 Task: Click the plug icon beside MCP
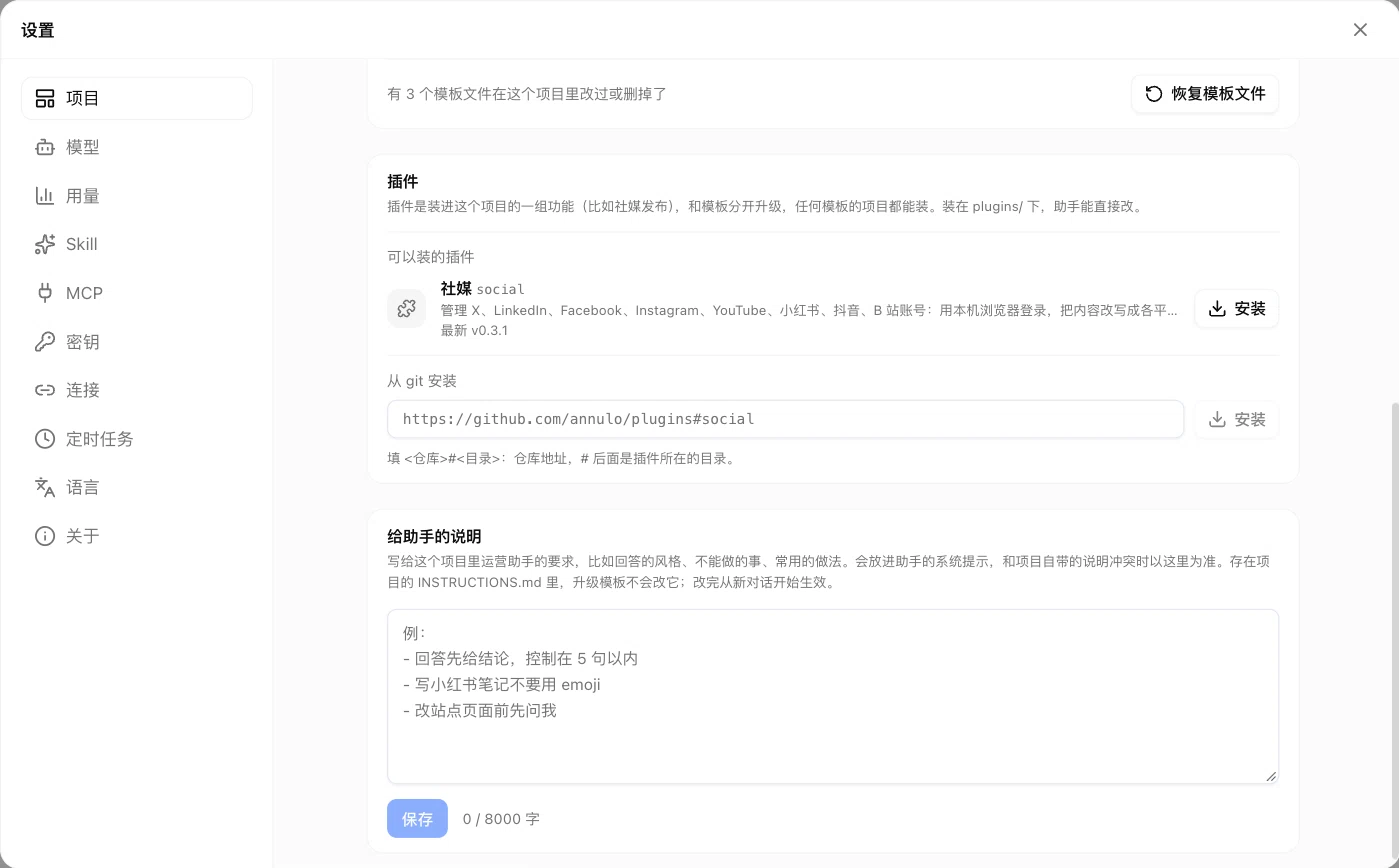coord(45,293)
